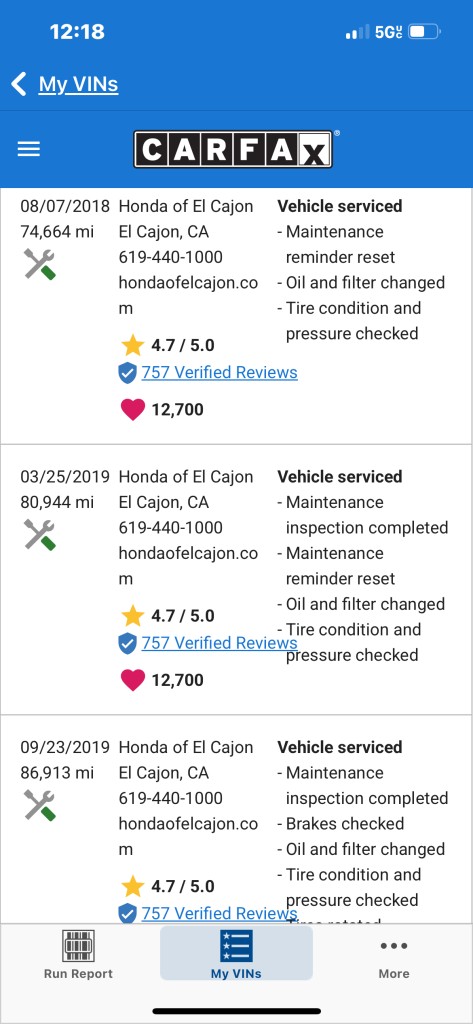Tap the CARFAX logo
The height and width of the screenshot is (1024, 473).
tap(233, 149)
